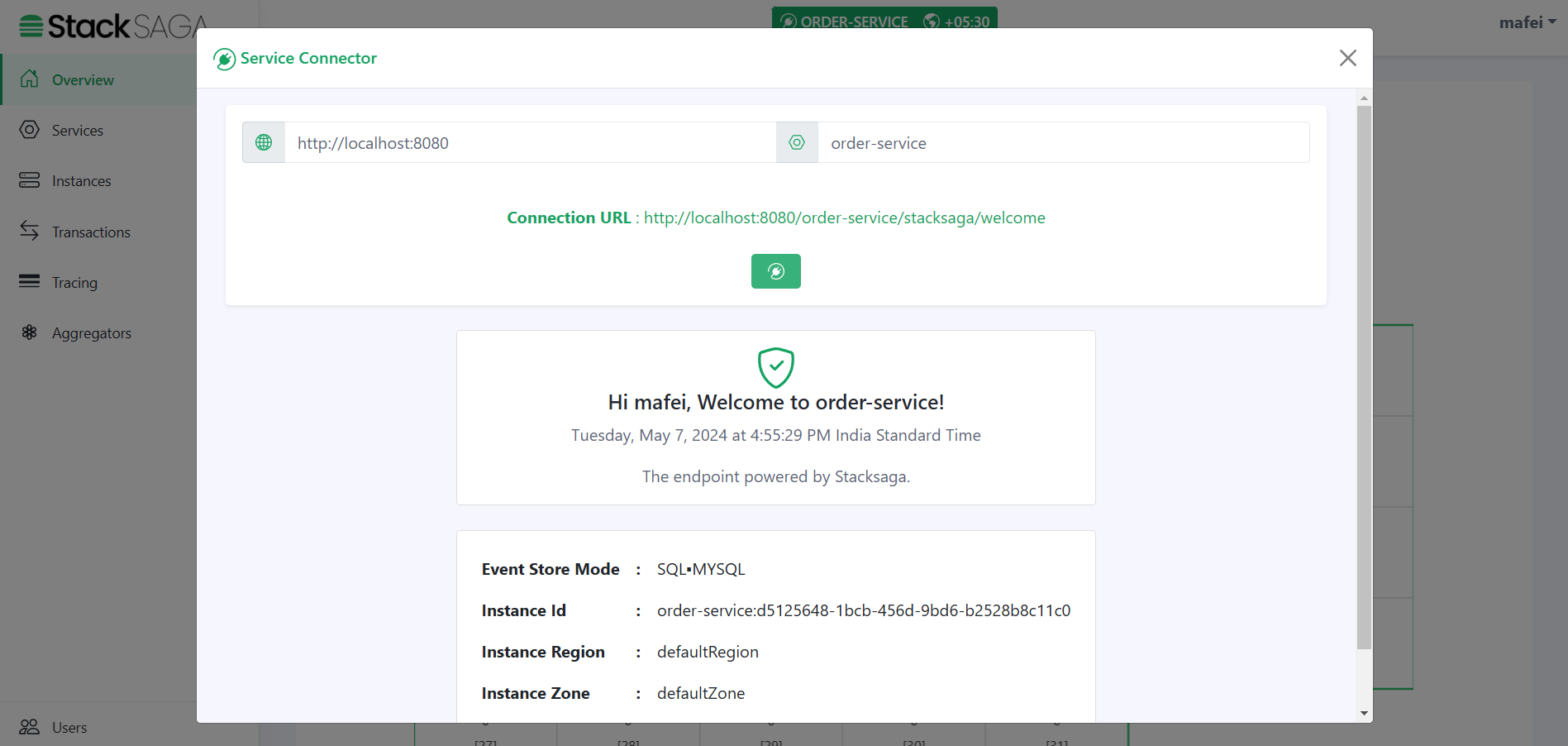Open the Aggregators page
The height and width of the screenshot is (746, 1568).
(x=98, y=332)
